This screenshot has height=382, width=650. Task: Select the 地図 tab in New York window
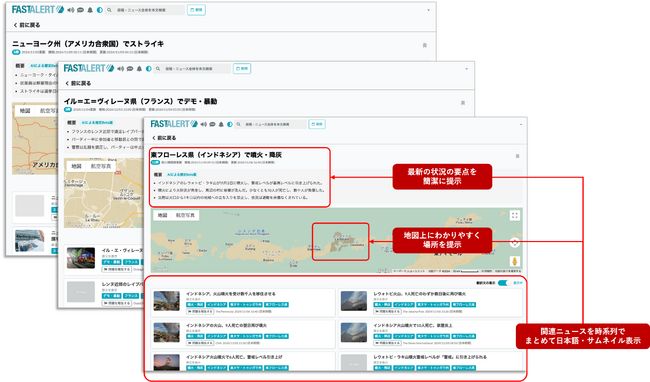(x=25, y=111)
